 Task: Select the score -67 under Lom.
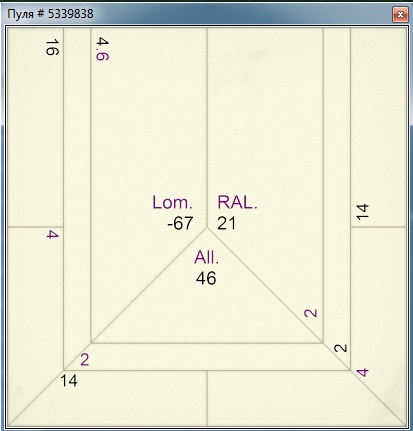tap(180, 223)
